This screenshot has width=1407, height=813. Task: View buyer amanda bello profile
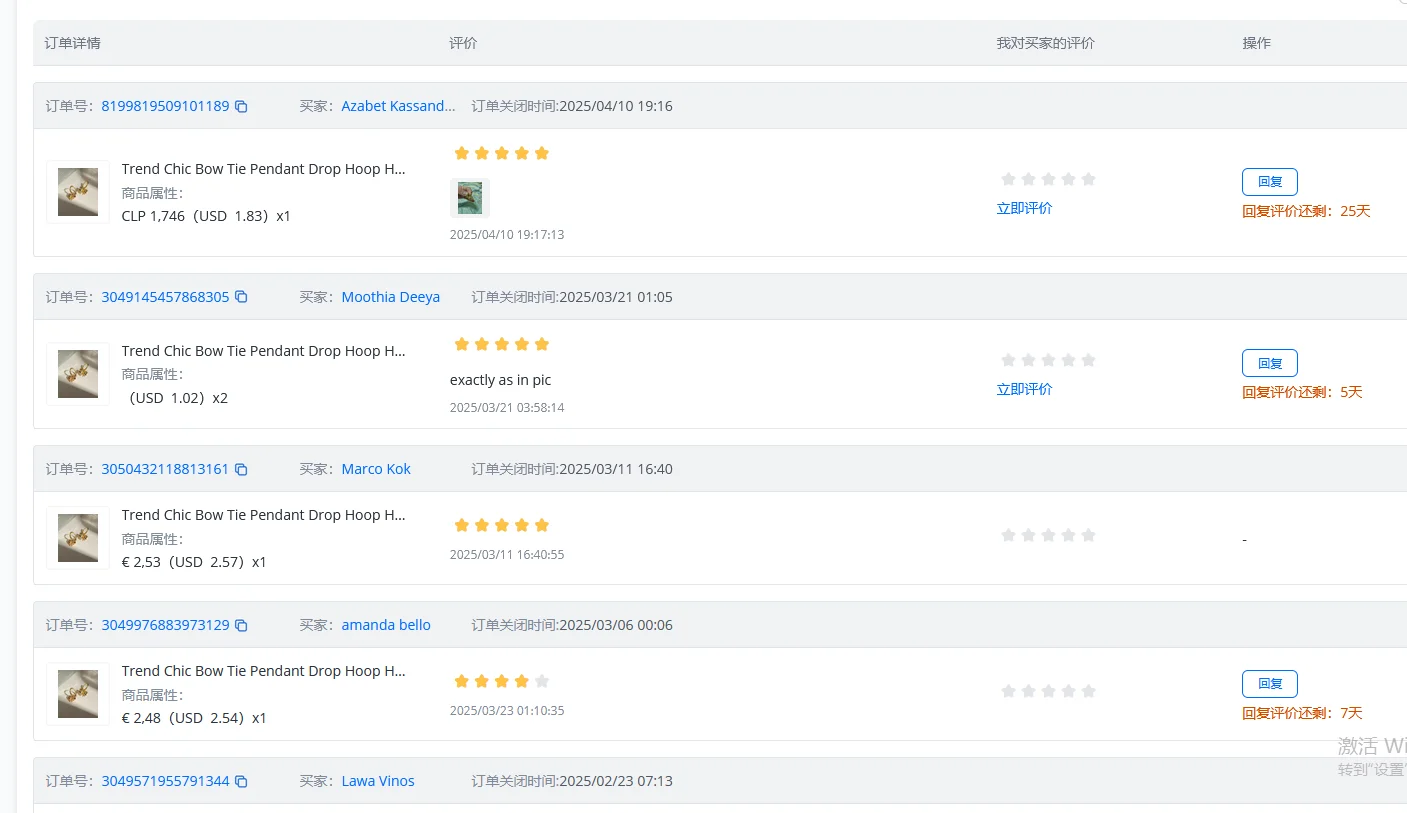pyautogui.click(x=386, y=625)
